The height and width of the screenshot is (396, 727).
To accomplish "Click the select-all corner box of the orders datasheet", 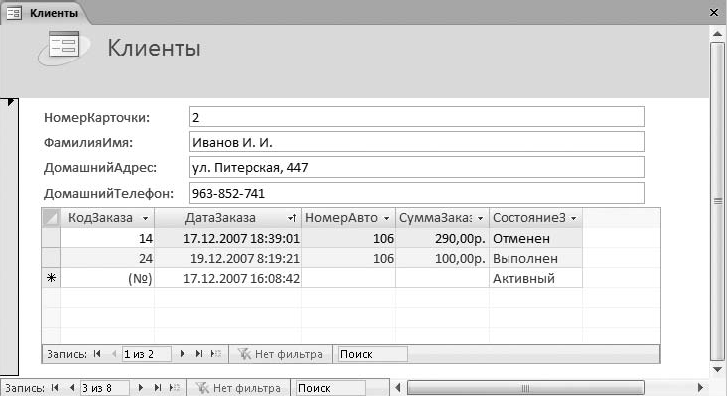I will 51,217.
